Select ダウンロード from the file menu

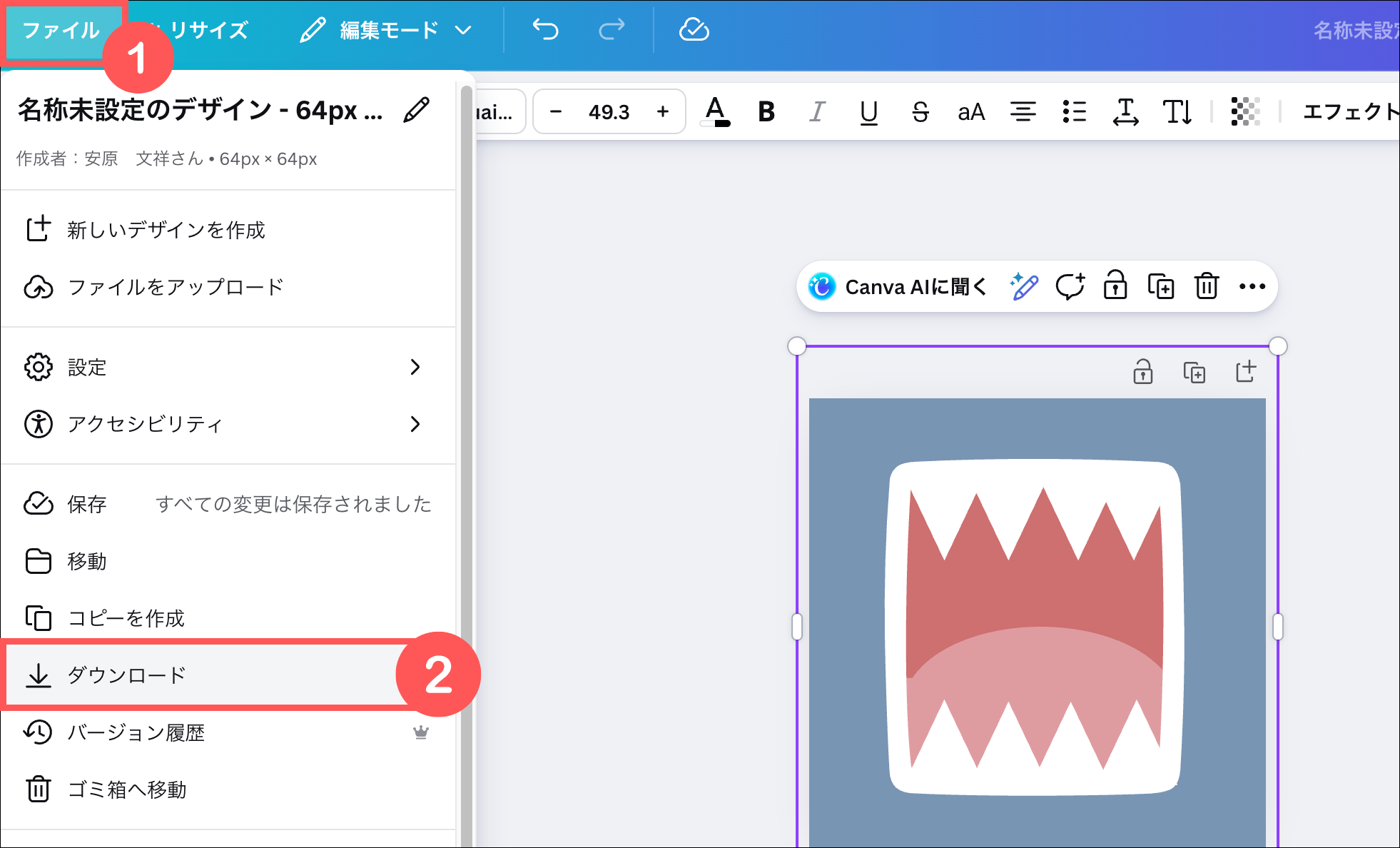(127, 675)
